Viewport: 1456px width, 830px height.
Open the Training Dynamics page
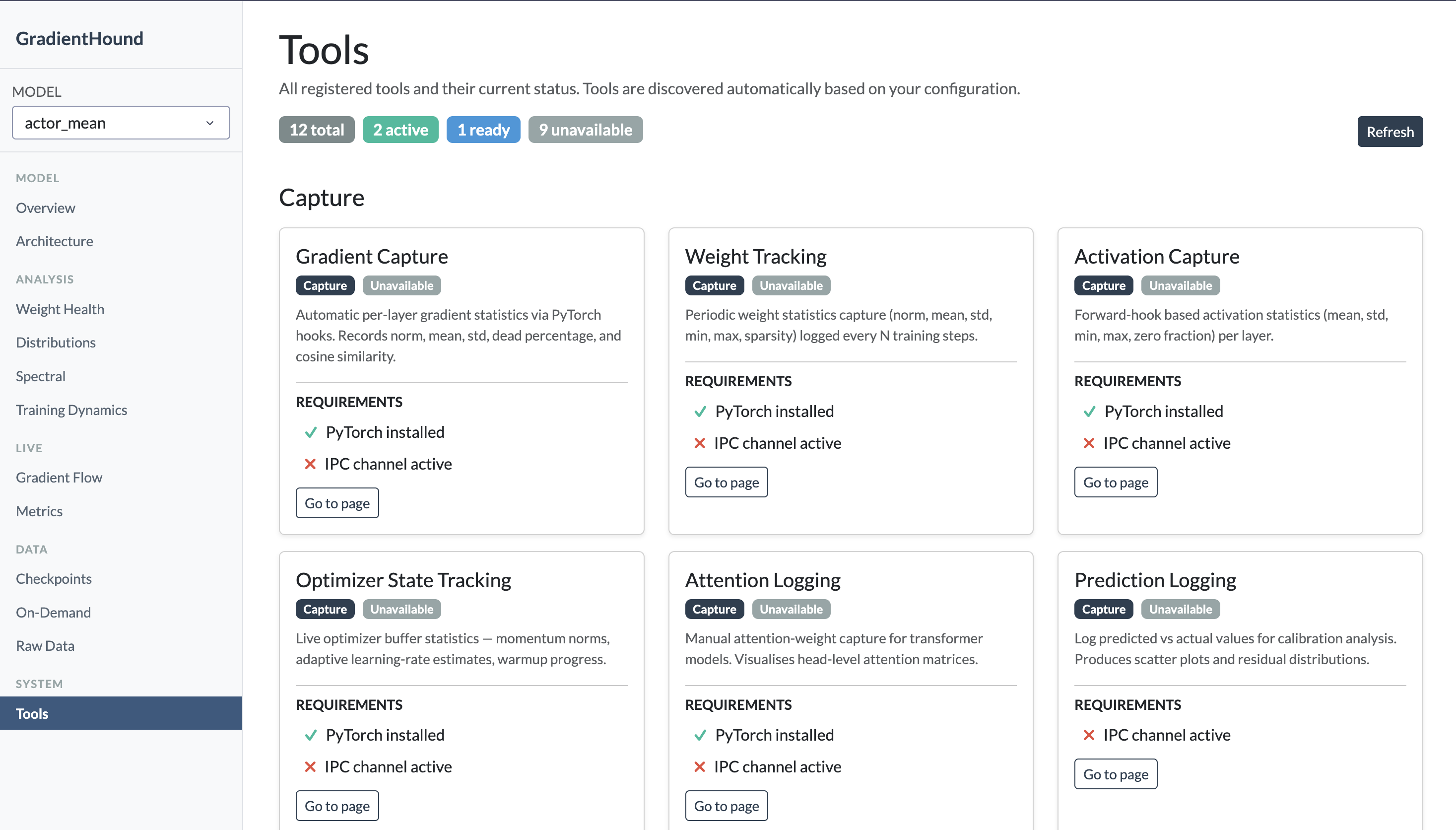(72, 410)
